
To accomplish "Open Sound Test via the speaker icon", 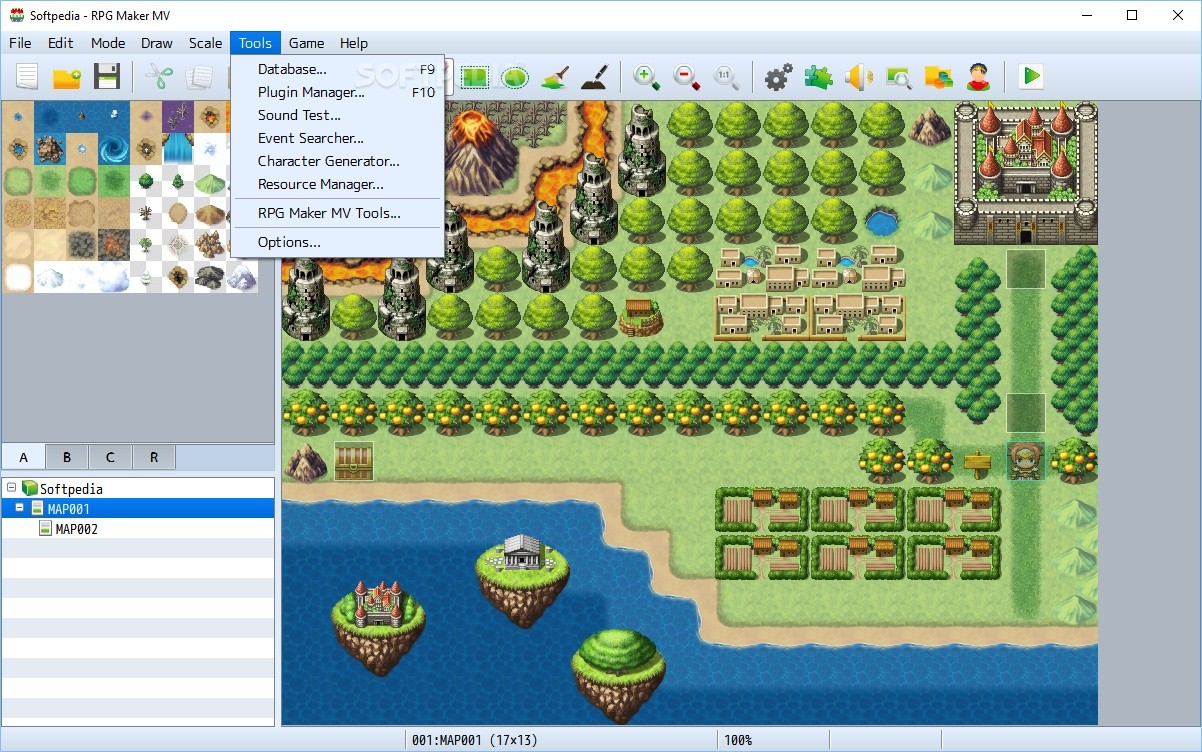I will [858, 77].
